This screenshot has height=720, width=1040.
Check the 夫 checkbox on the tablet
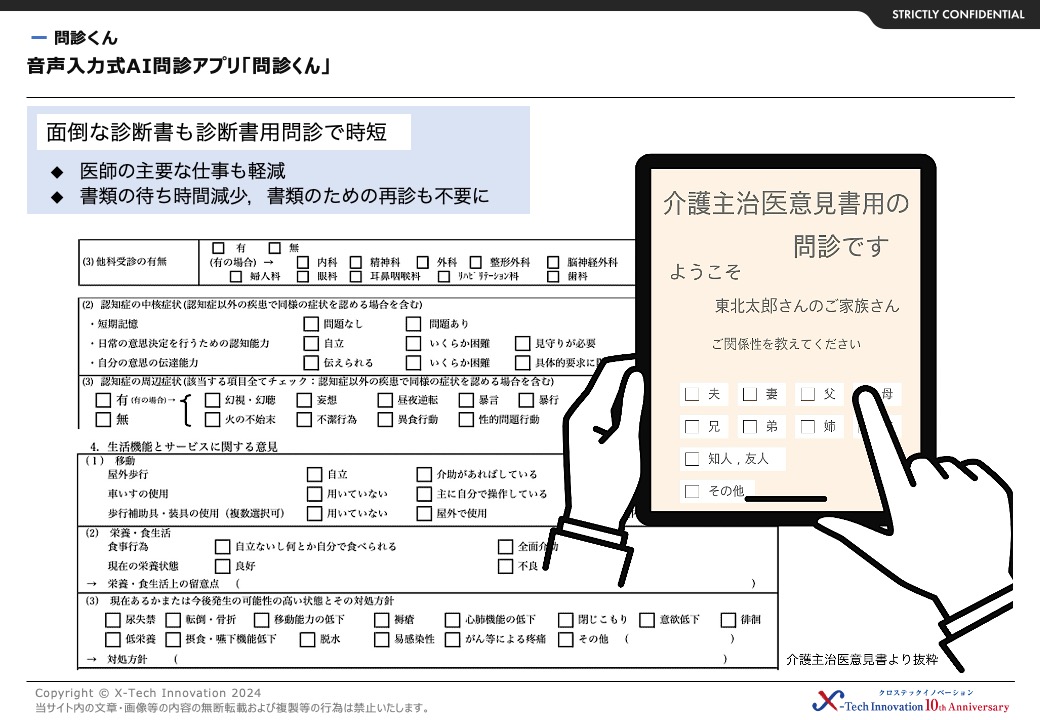pos(692,394)
